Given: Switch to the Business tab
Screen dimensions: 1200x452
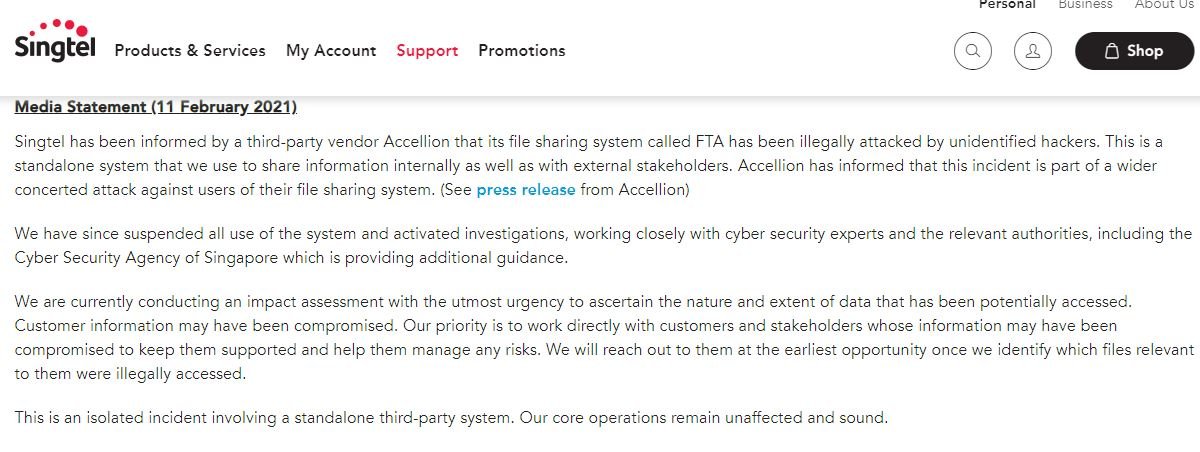Looking at the screenshot, I should click(x=1085, y=4).
